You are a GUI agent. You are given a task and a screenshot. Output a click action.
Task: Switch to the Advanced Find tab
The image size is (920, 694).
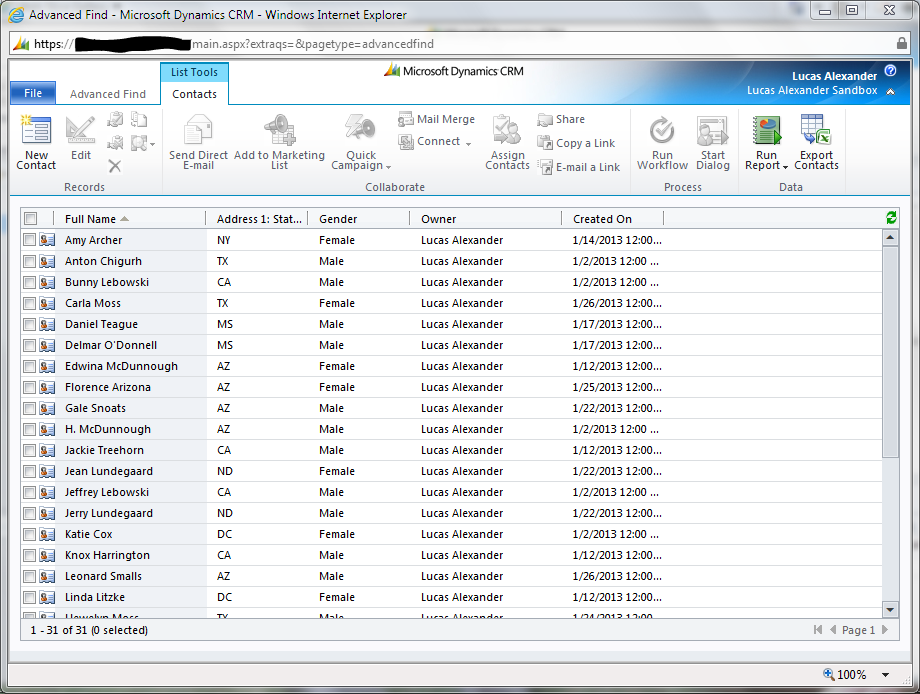pyautogui.click(x=108, y=94)
